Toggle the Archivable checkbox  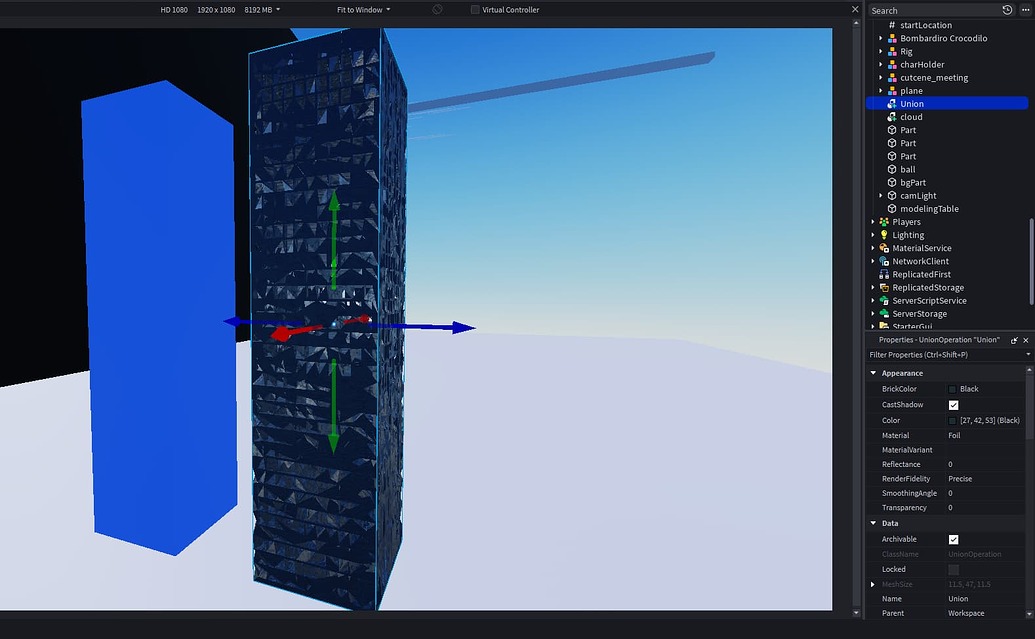pyautogui.click(x=953, y=539)
